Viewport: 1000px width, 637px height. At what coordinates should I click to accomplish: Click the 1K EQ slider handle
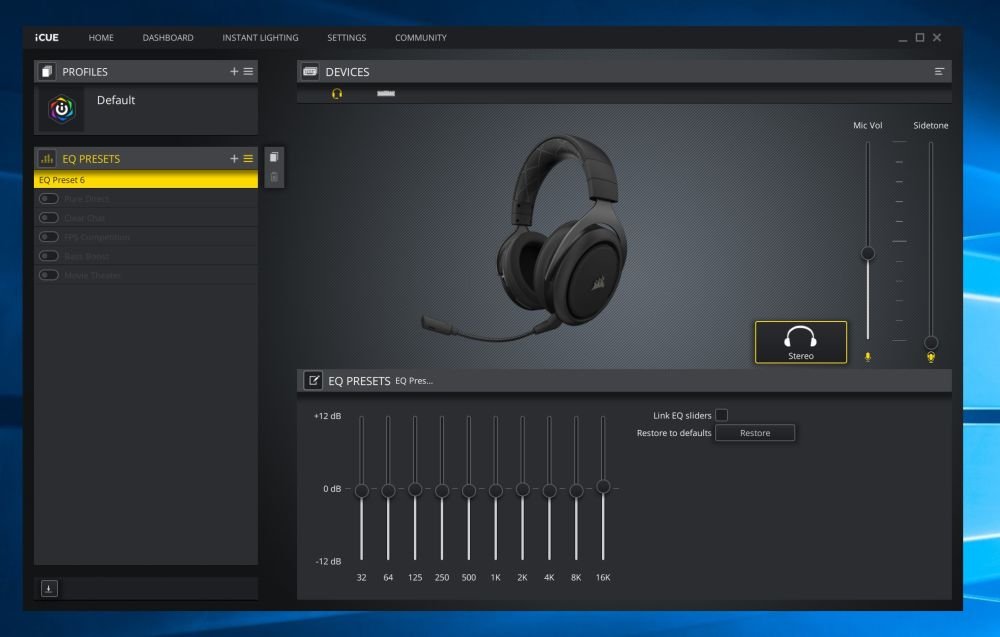pos(496,490)
